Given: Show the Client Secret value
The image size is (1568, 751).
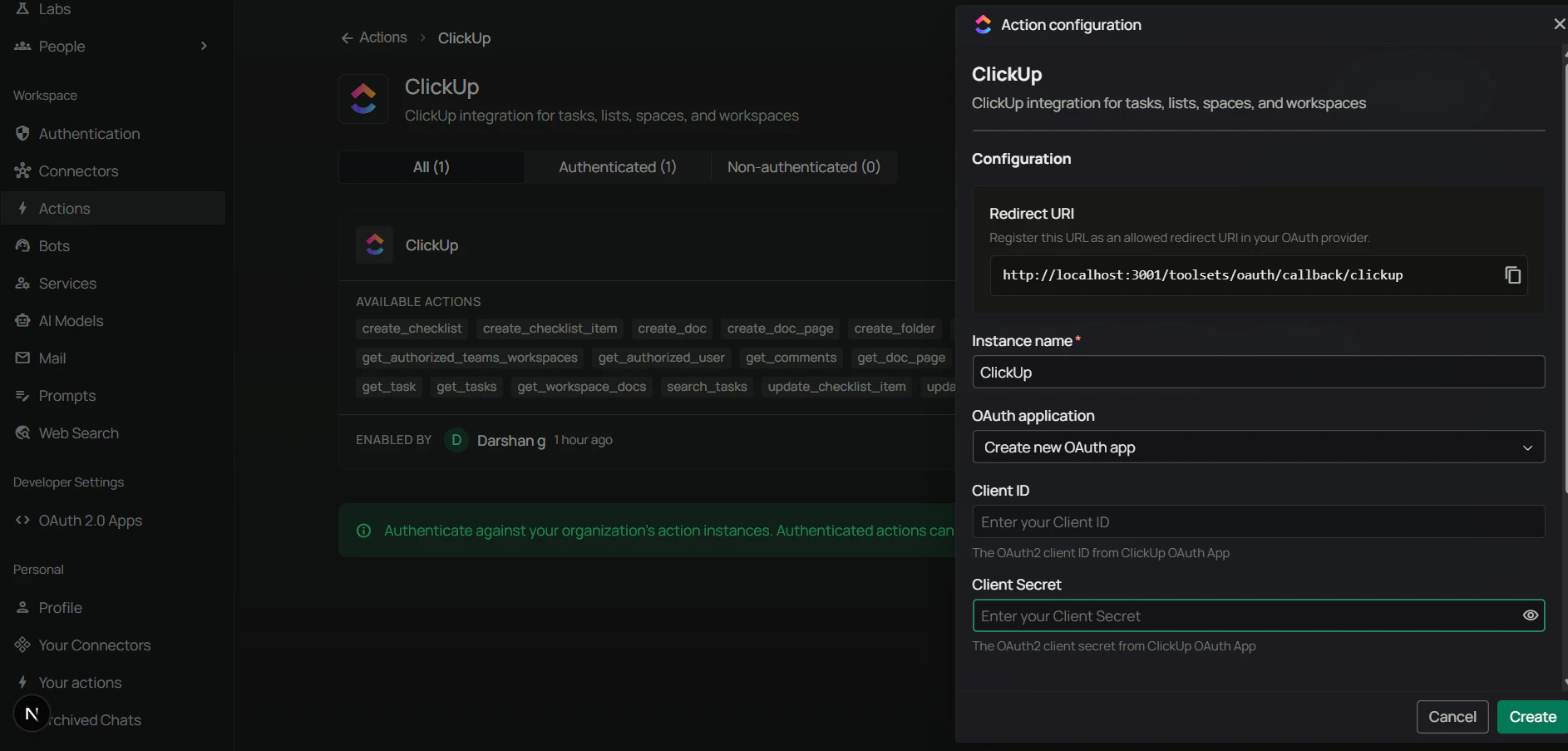Looking at the screenshot, I should [1529, 615].
